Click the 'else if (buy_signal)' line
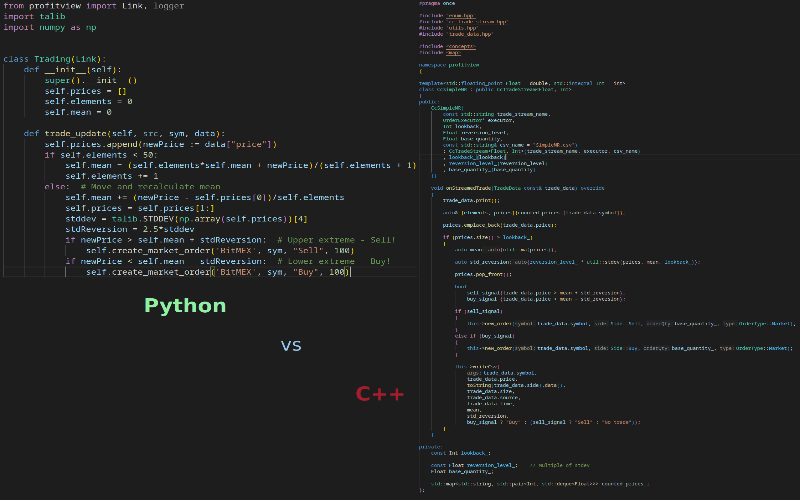Image resolution: width=800 pixels, height=500 pixels. [485, 336]
